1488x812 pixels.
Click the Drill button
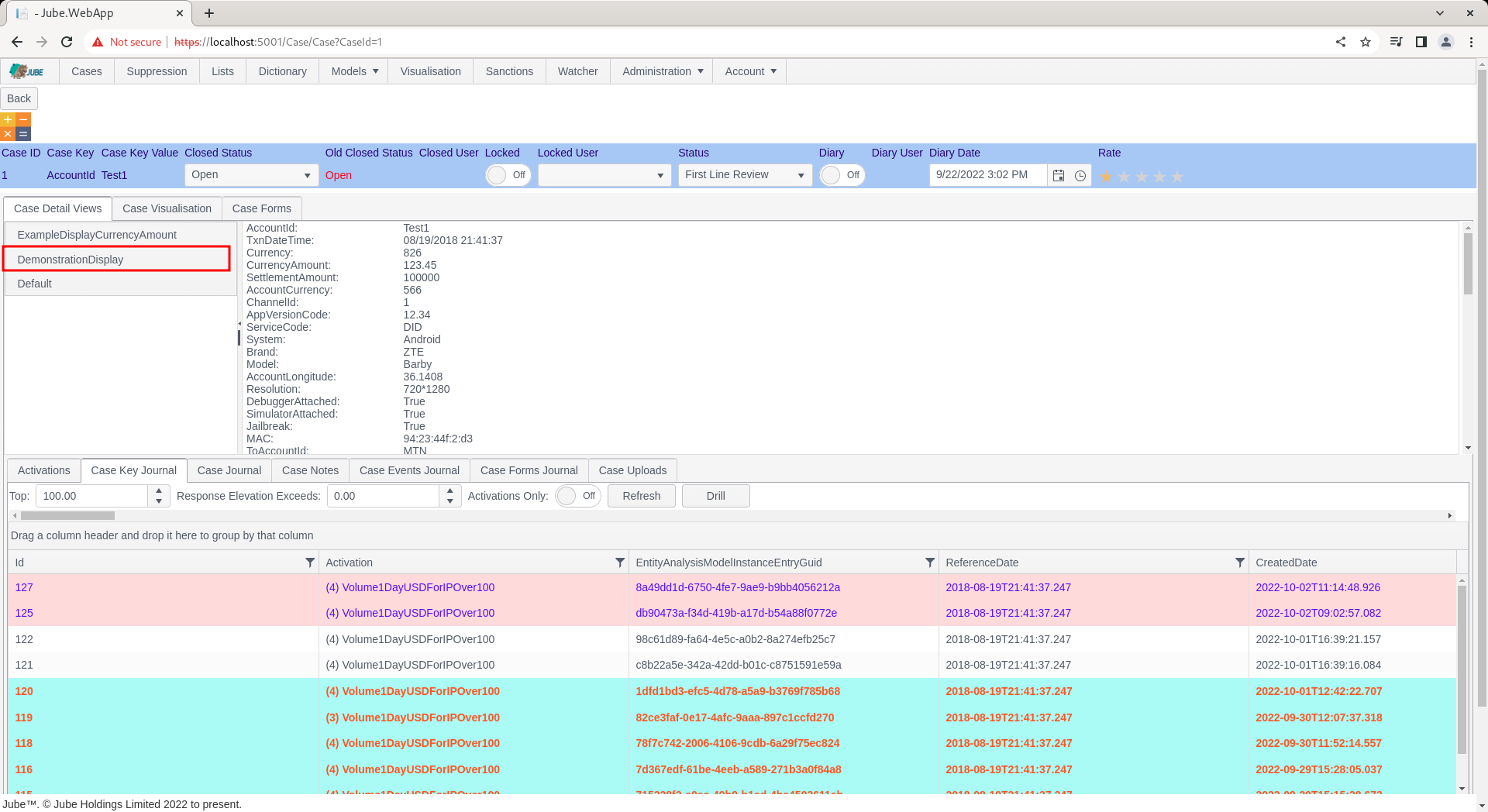716,496
